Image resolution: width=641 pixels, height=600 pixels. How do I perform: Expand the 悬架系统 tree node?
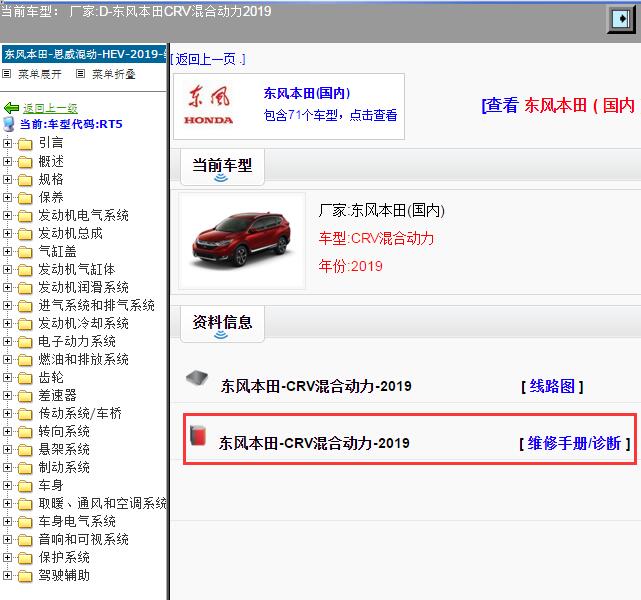tap(7, 449)
